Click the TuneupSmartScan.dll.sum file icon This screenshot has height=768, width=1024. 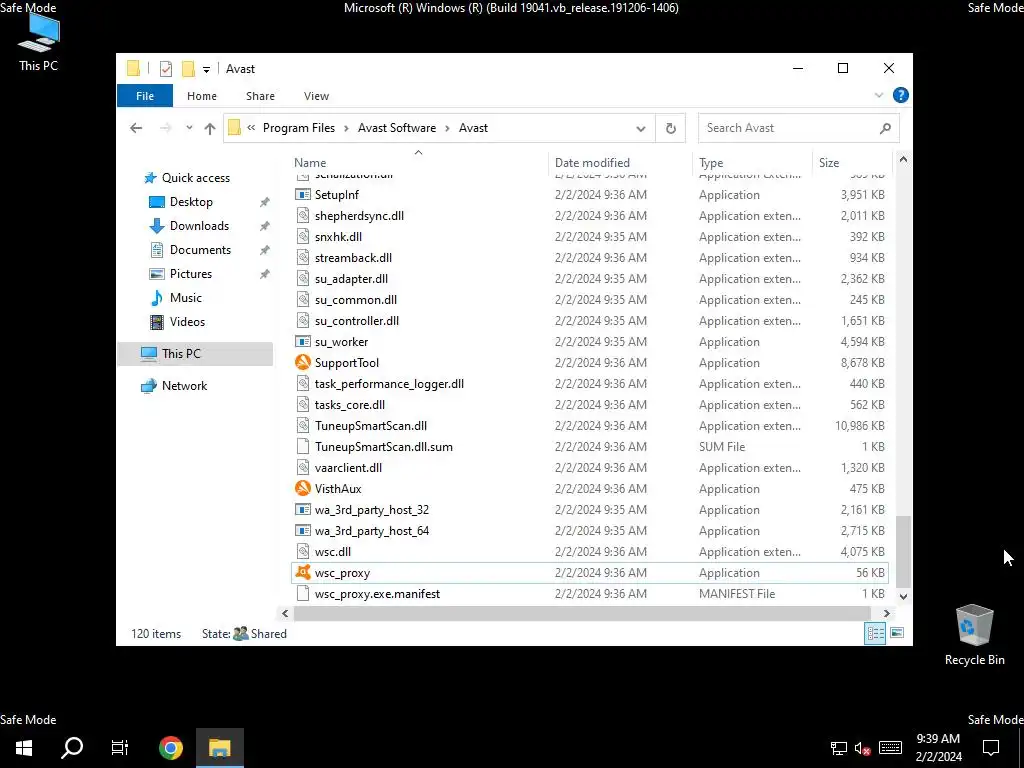302,447
